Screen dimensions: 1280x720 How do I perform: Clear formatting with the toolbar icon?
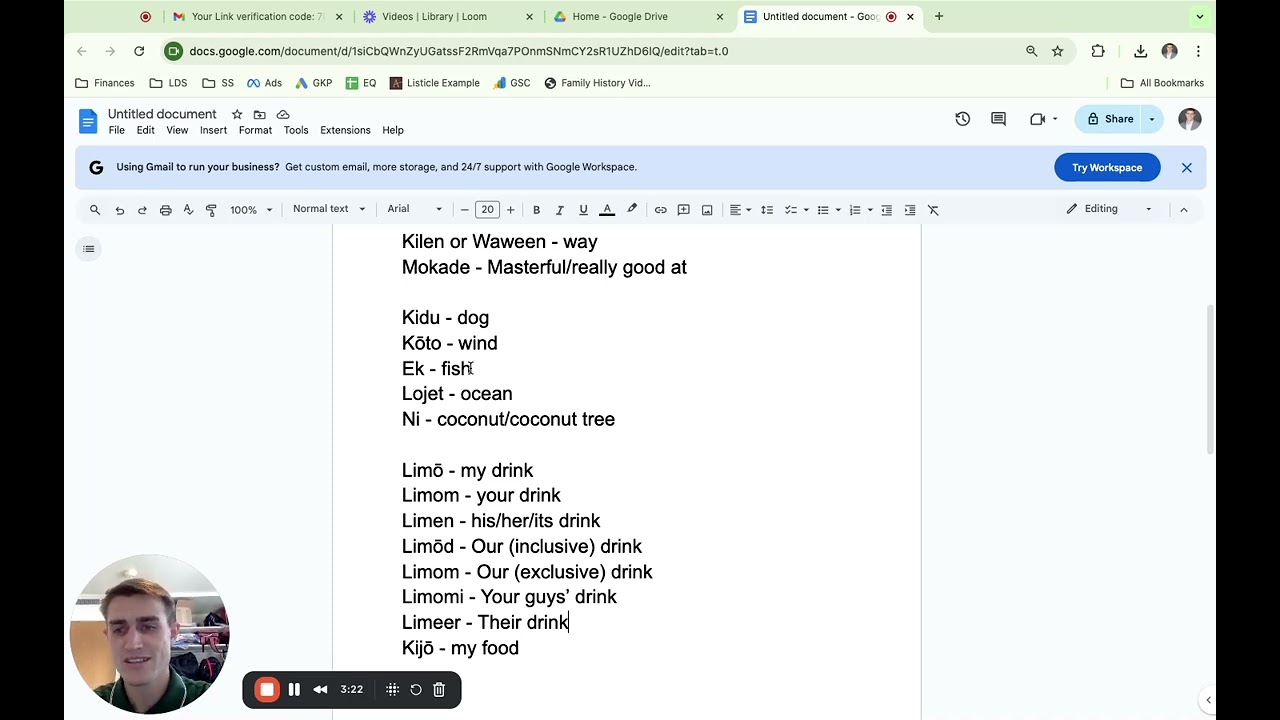(x=933, y=210)
